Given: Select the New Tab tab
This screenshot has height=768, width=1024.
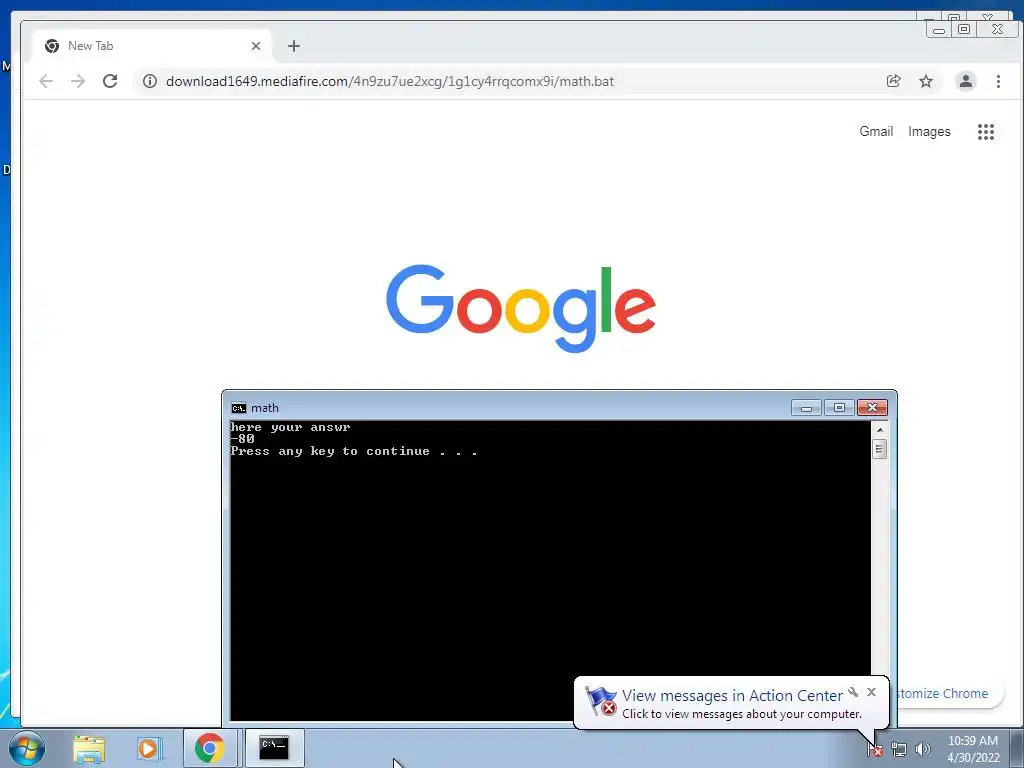Looking at the screenshot, I should pyautogui.click(x=152, y=46).
